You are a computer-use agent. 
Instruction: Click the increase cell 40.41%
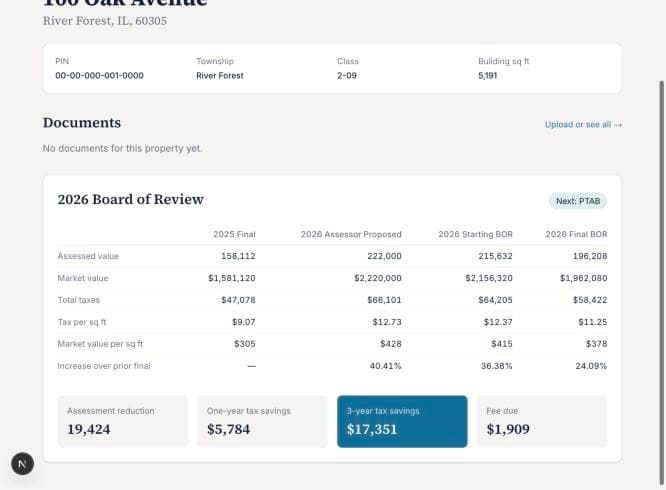tap(385, 366)
